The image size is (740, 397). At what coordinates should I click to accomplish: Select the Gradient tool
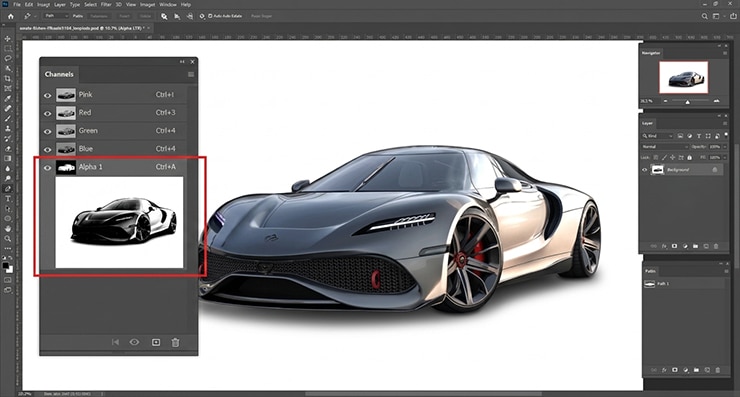point(8,159)
